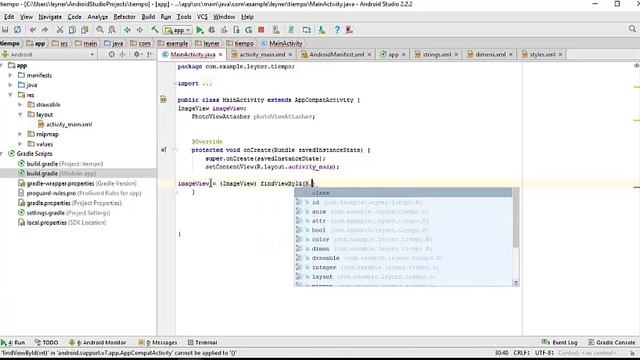Click the Synchronize icon in toolbar
The height and width of the screenshot is (360, 640).
(17, 30)
